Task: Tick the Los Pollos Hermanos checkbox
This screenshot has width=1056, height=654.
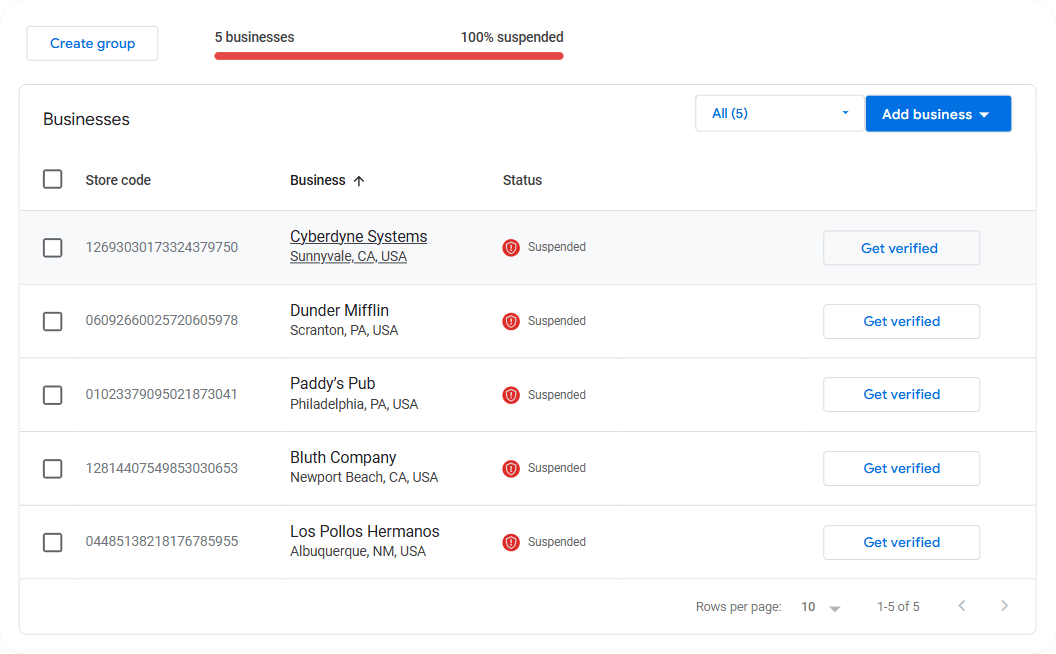Action: 53,542
